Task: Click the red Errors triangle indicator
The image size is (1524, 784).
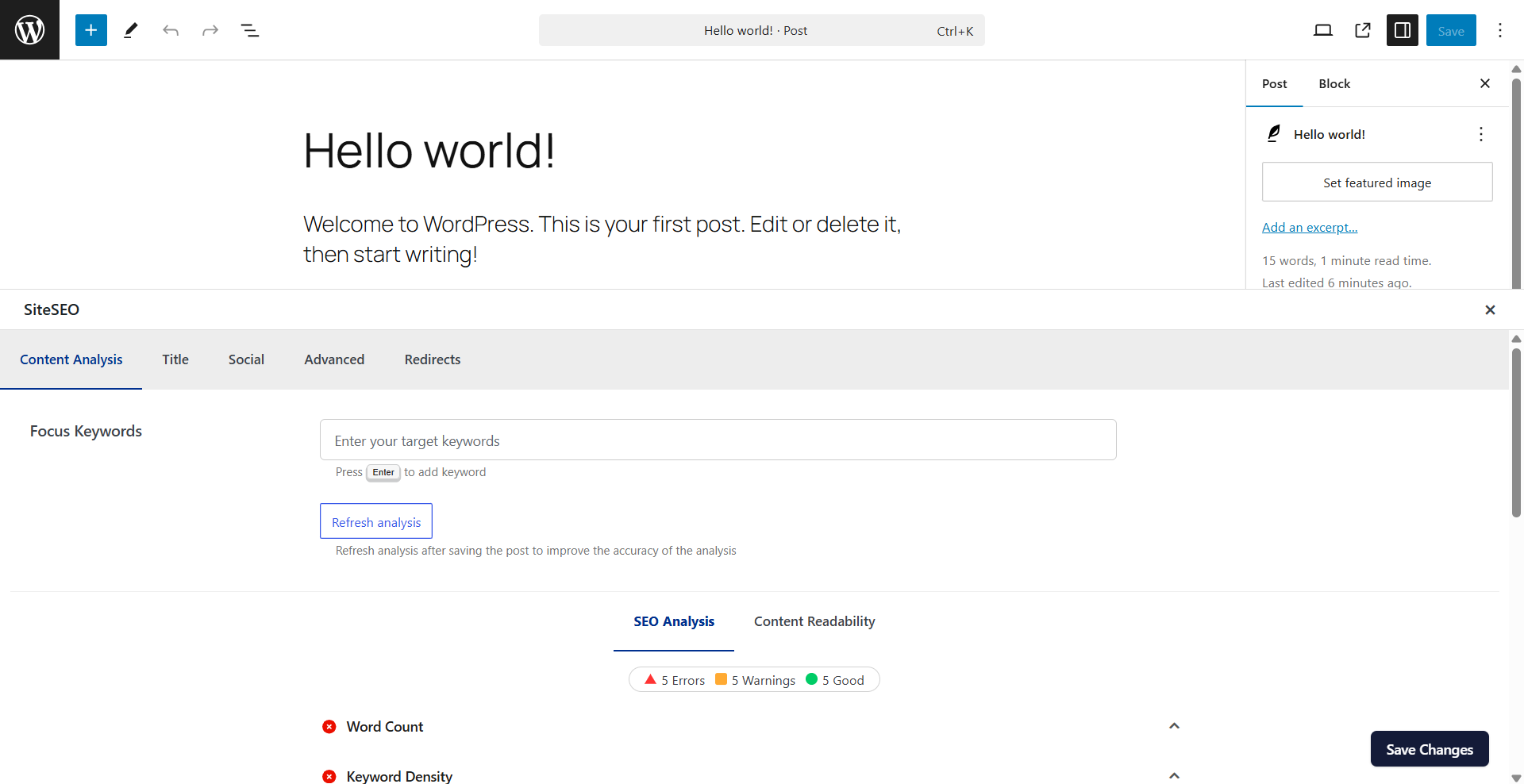Action: coord(650,679)
